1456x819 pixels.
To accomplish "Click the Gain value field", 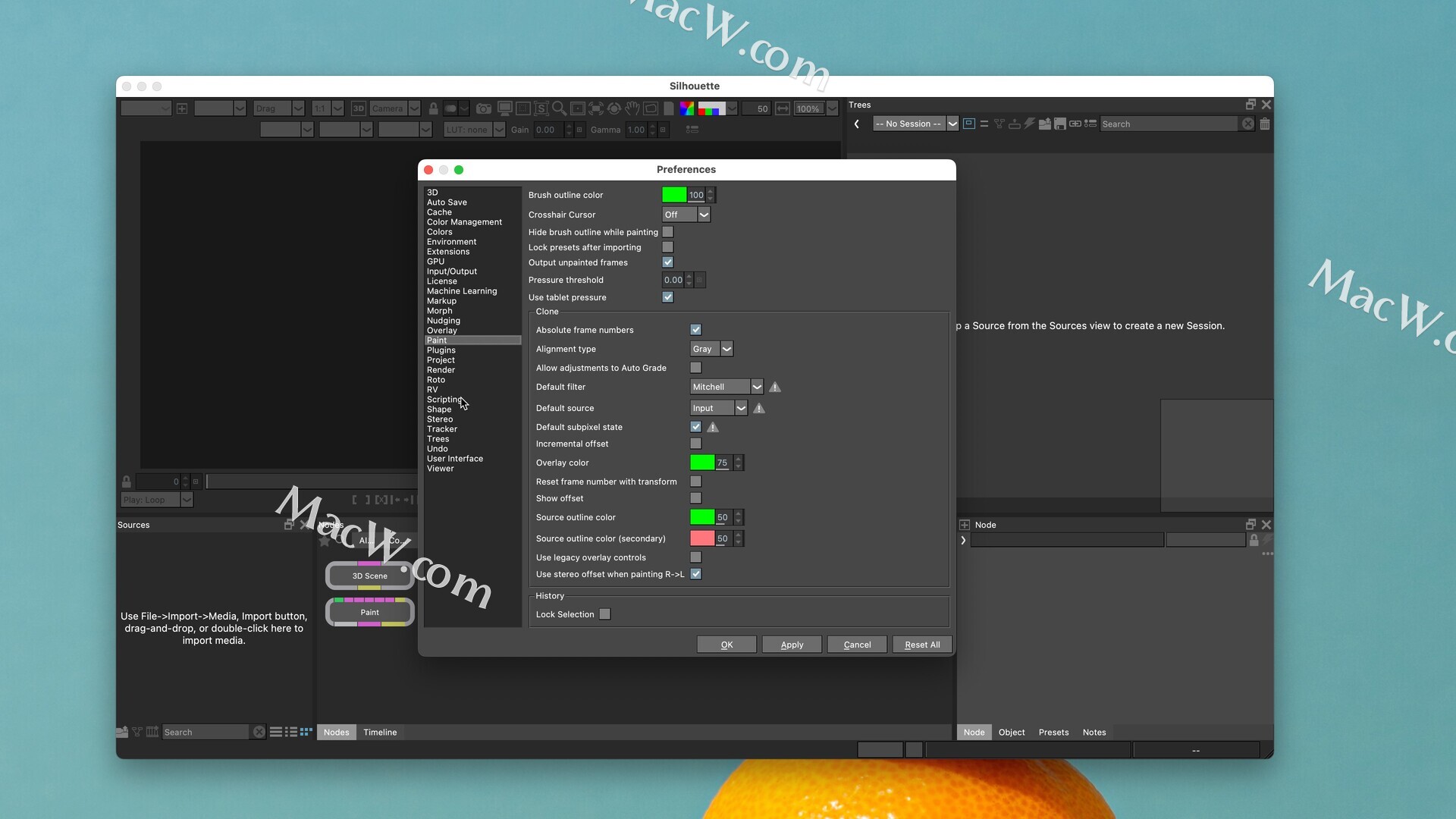I will (549, 130).
